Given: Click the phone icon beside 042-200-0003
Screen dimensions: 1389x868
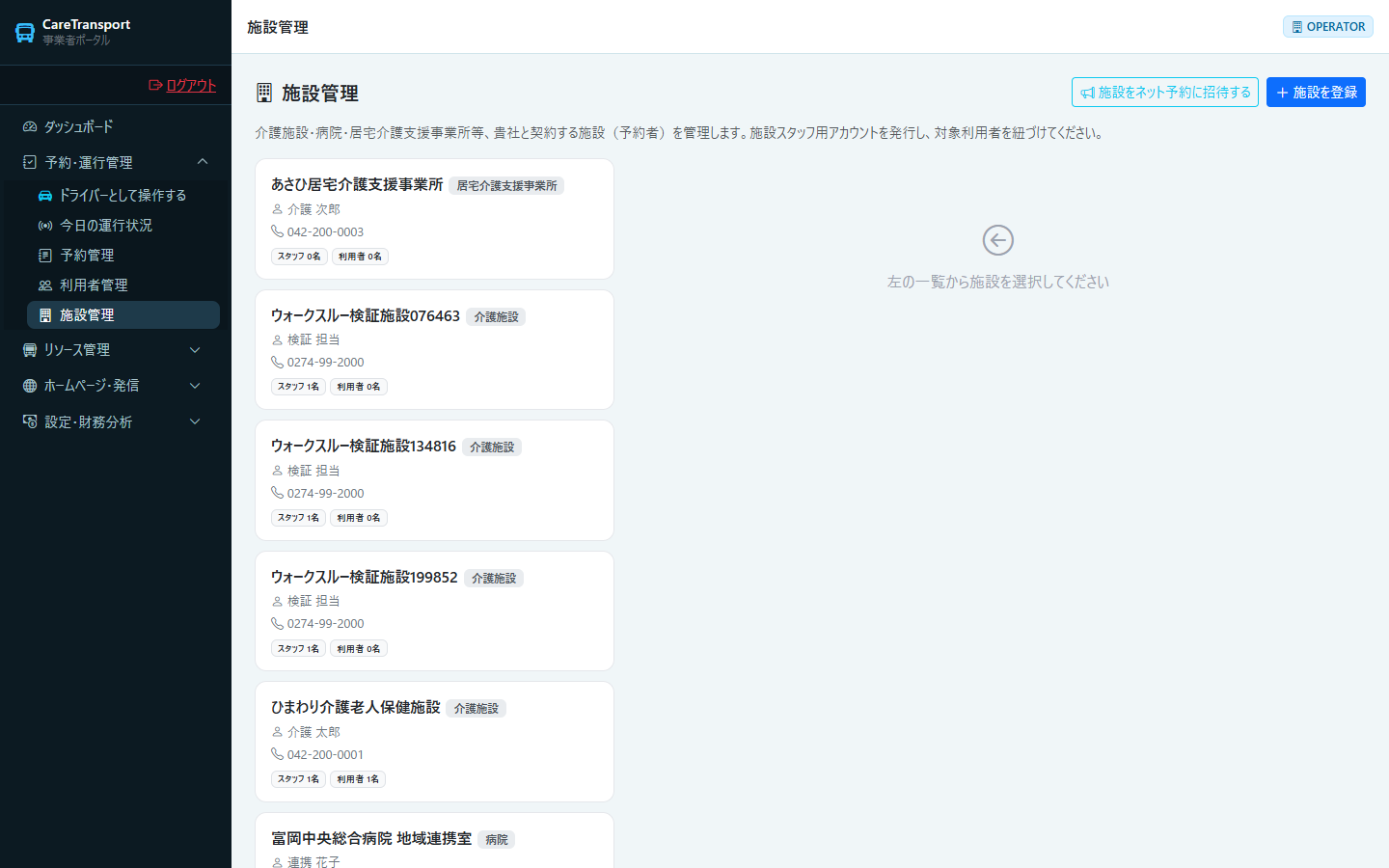Looking at the screenshot, I should pyautogui.click(x=277, y=231).
